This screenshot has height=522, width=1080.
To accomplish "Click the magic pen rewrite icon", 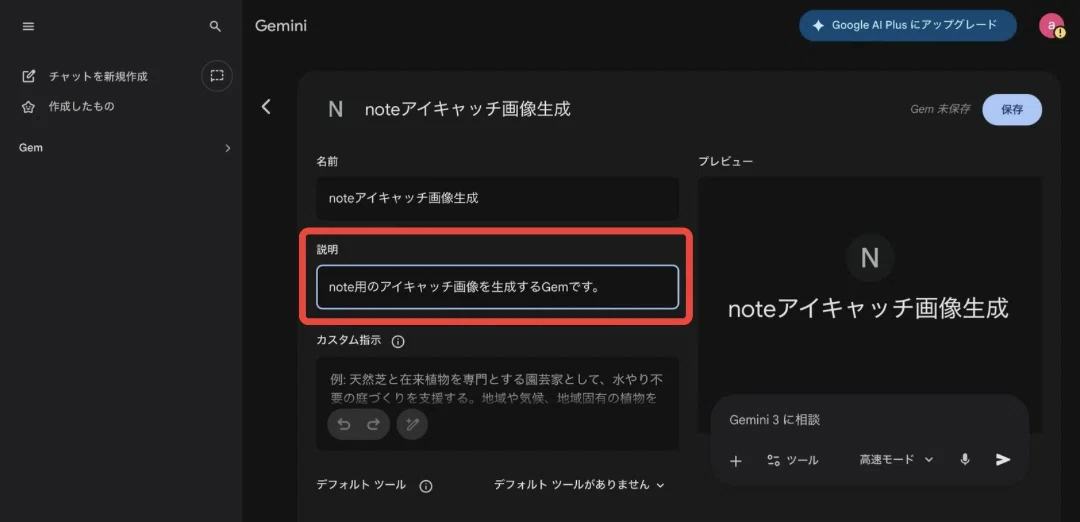I will tap(412, 424).
